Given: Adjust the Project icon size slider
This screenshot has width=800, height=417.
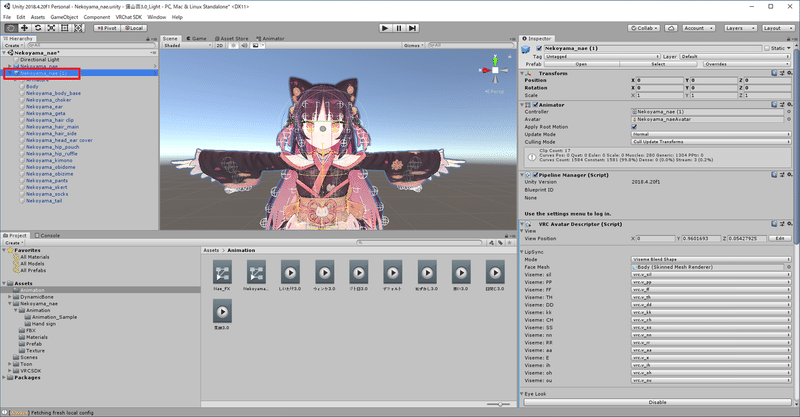Looking at the screenshot, I should click(499, 404).
